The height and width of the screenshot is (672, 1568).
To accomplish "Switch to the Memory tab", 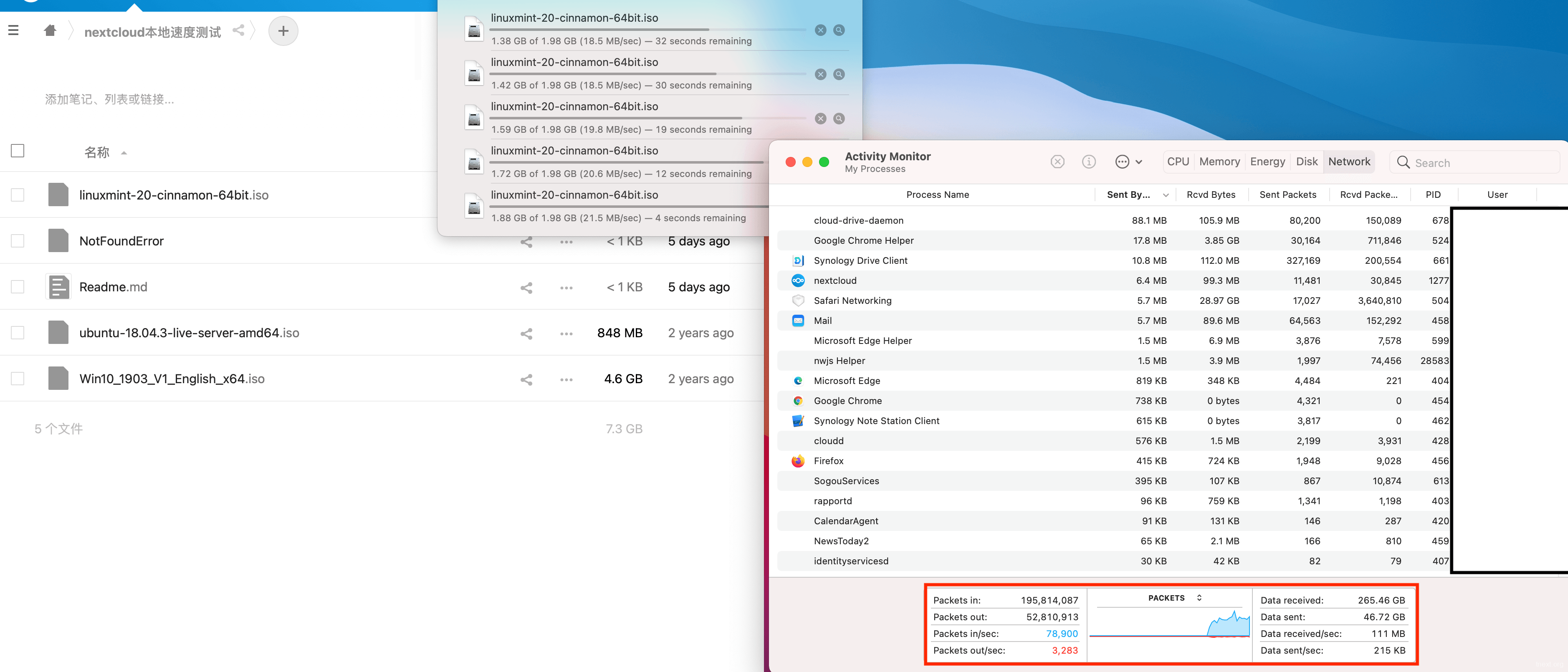I will [x=1219, y=161].
